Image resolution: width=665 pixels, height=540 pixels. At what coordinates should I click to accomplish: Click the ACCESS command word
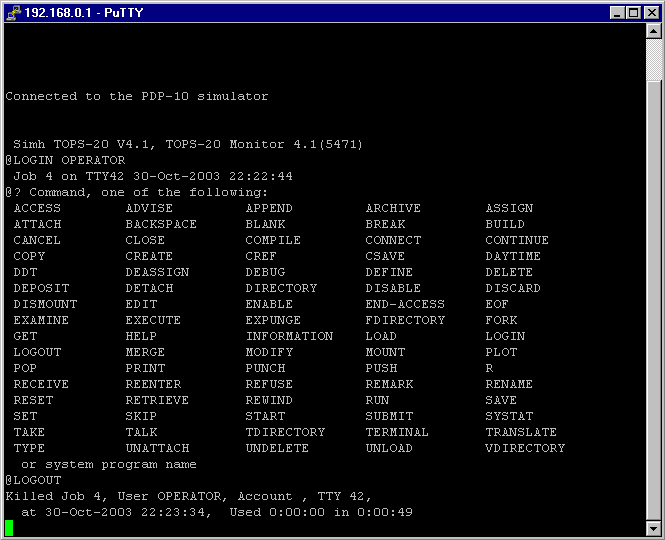37,208
